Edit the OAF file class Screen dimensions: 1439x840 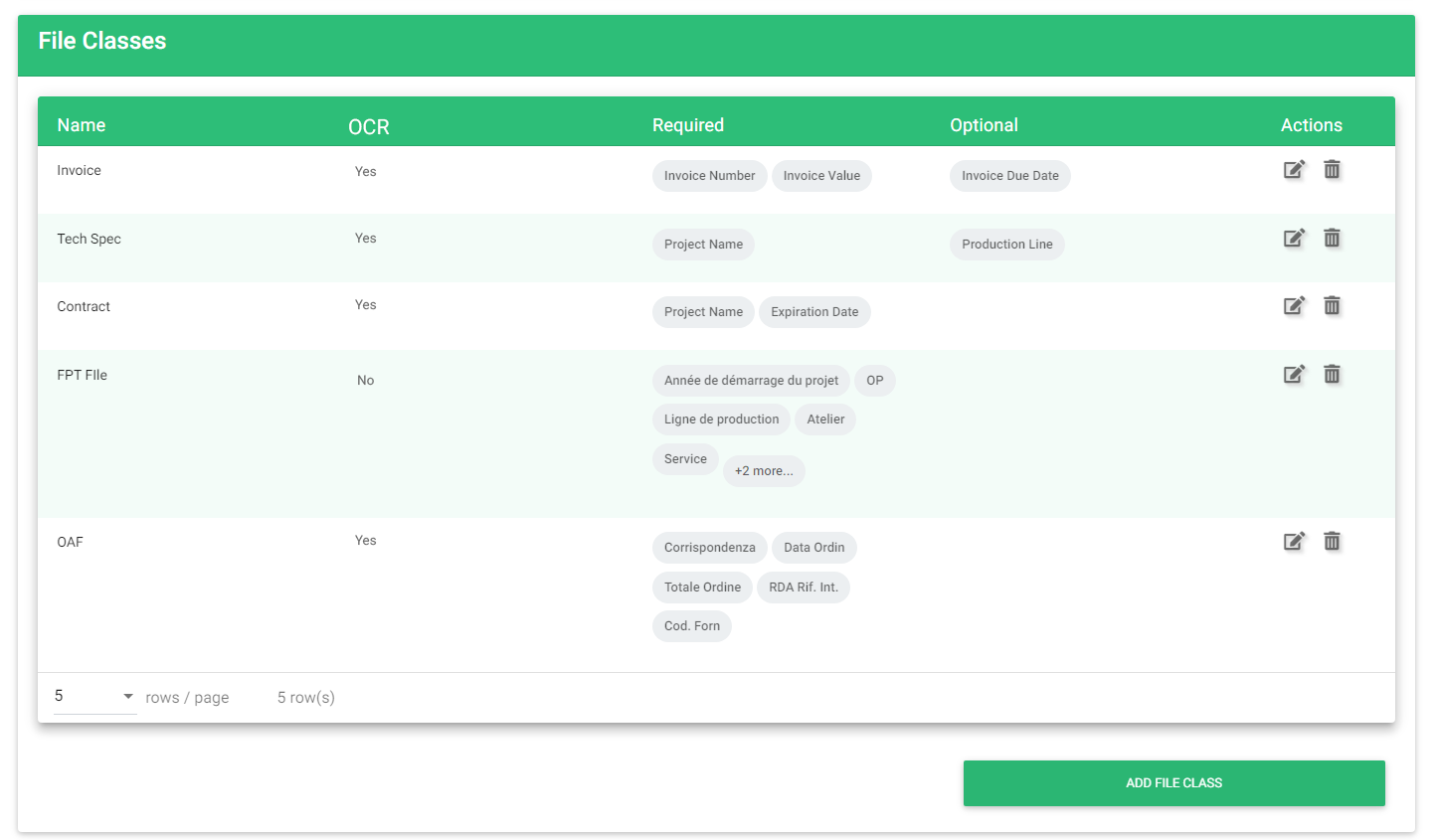coord(1294,542)
